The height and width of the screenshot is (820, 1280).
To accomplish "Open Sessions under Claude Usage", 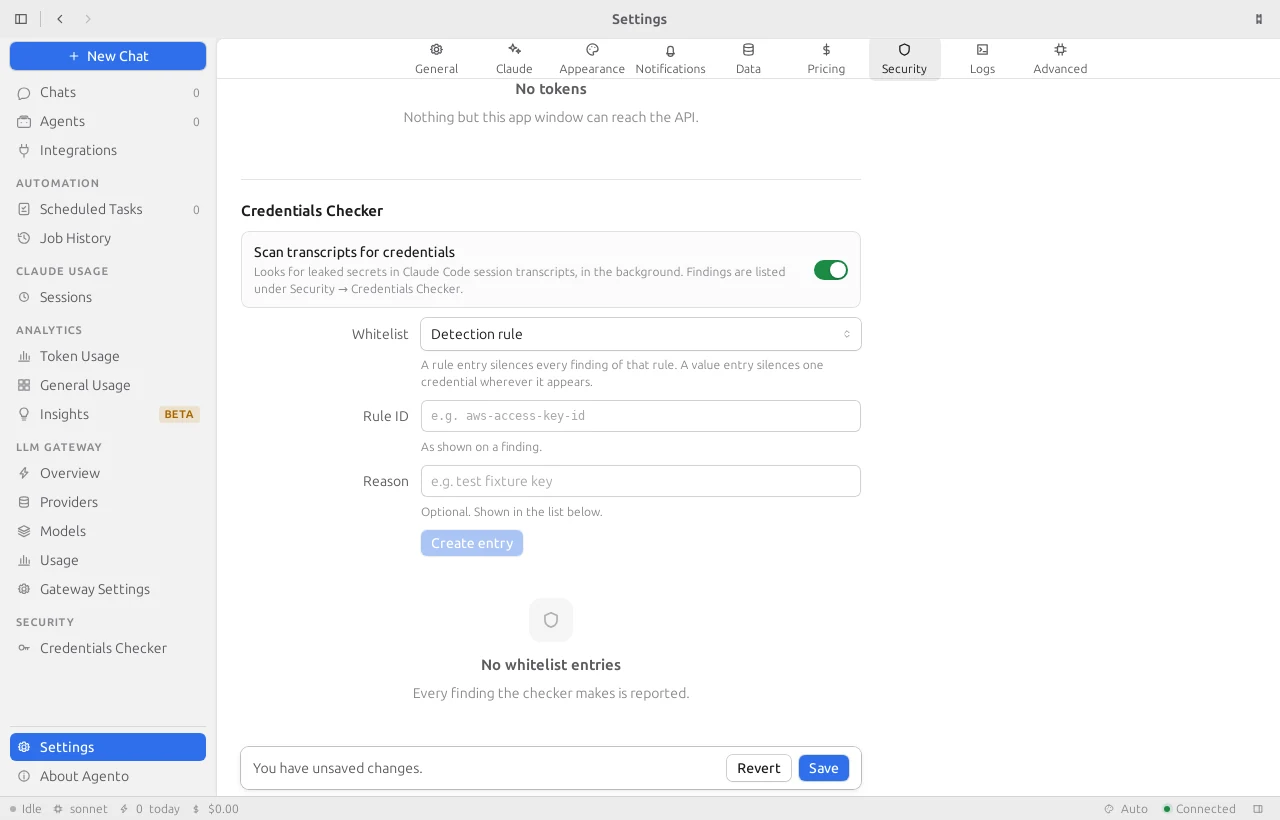I will (x=108, y=297).
